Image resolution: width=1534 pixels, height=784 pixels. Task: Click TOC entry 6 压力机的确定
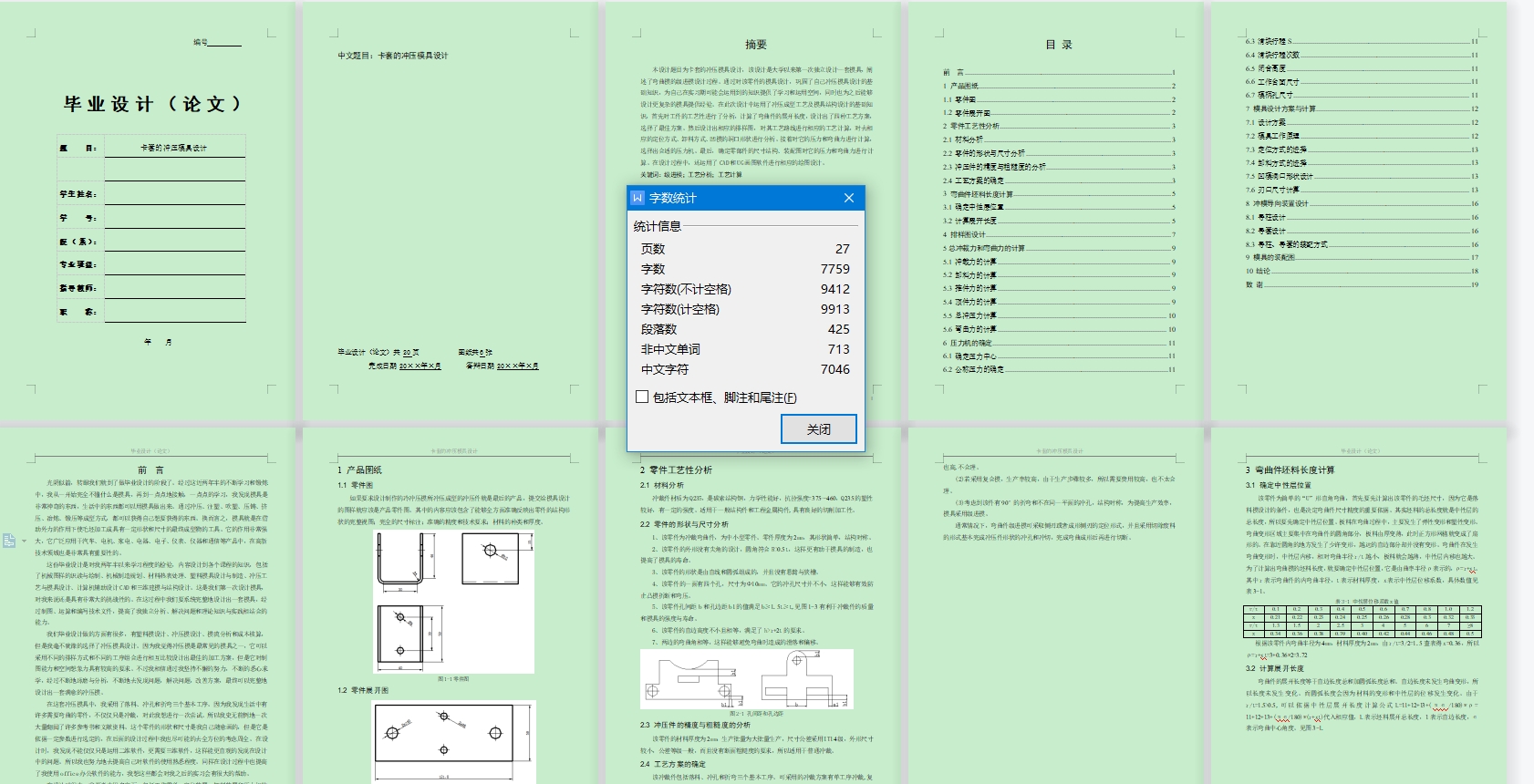pos(1059,343)
